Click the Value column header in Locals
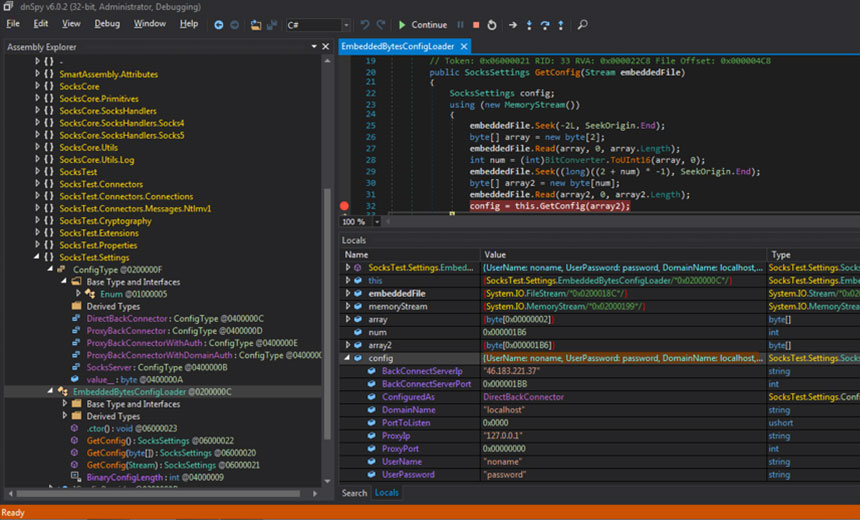 coord(624,255)
